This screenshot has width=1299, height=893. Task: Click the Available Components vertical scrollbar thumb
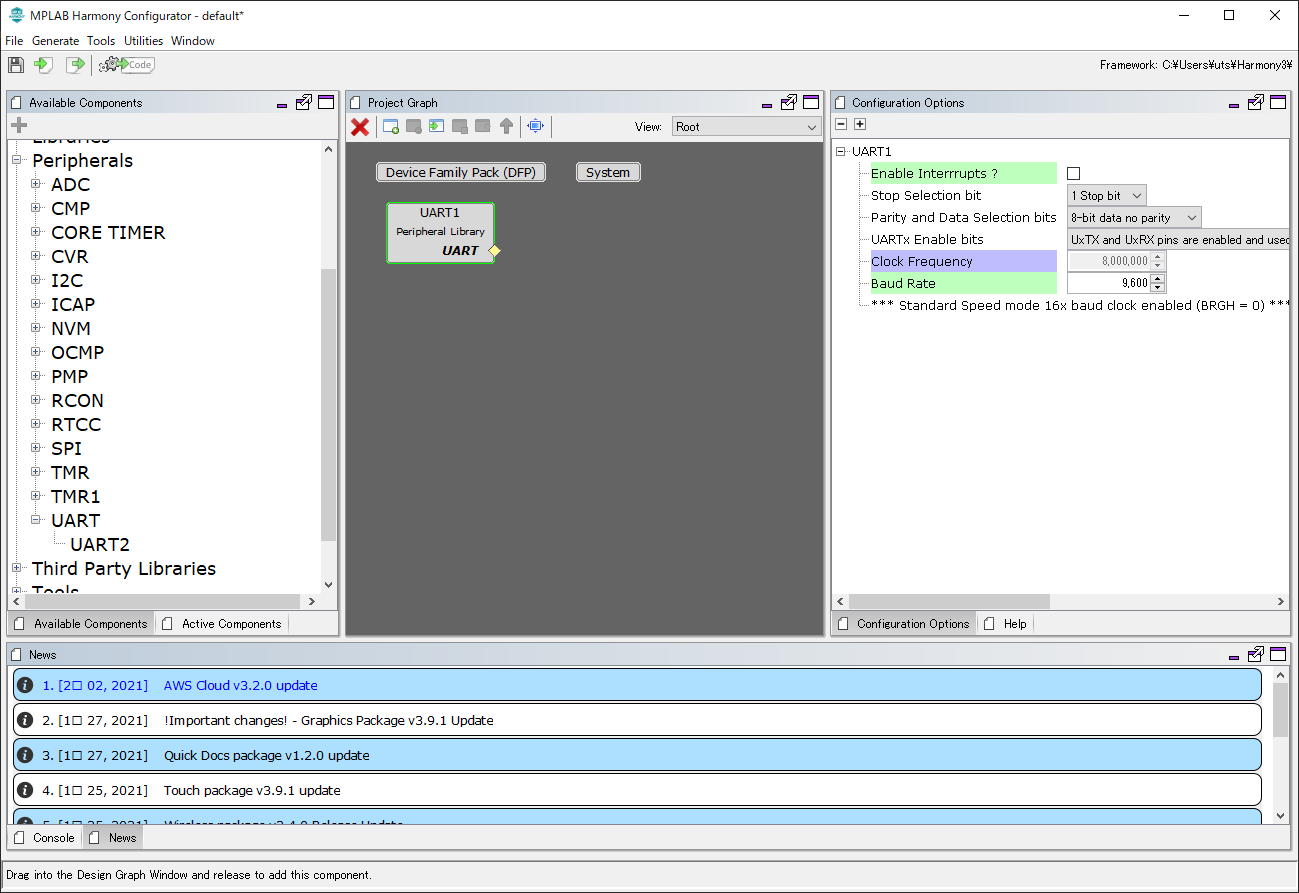coord(328,405)
